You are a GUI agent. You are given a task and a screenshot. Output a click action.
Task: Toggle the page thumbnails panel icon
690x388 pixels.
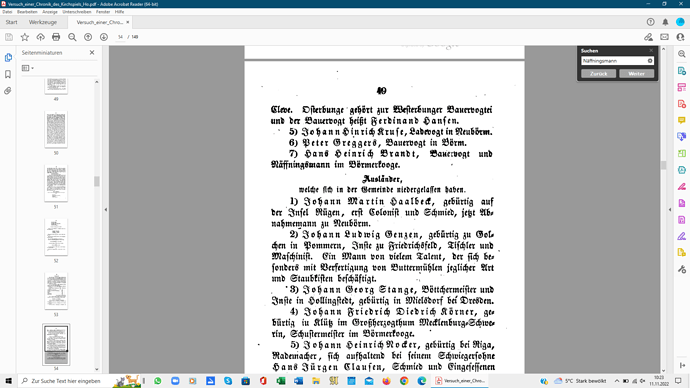pos(8,58)
